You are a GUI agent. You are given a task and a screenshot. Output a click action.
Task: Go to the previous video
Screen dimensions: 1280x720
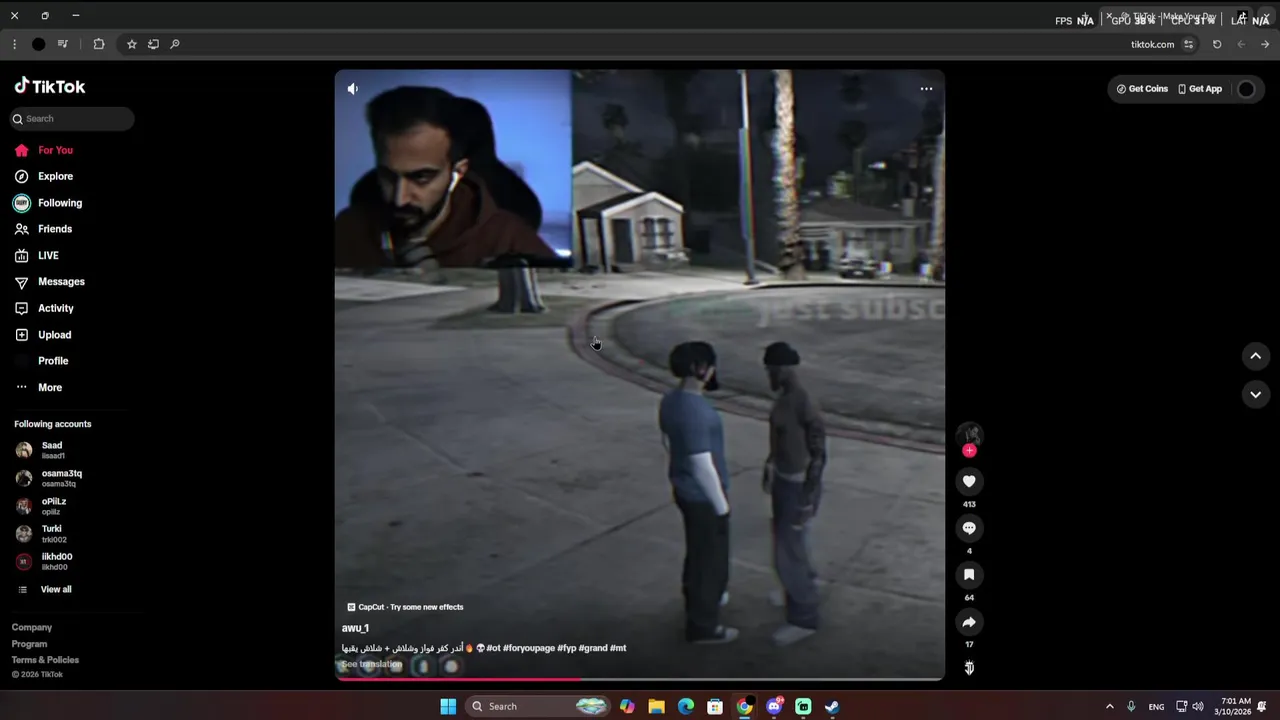point(1256,356)
